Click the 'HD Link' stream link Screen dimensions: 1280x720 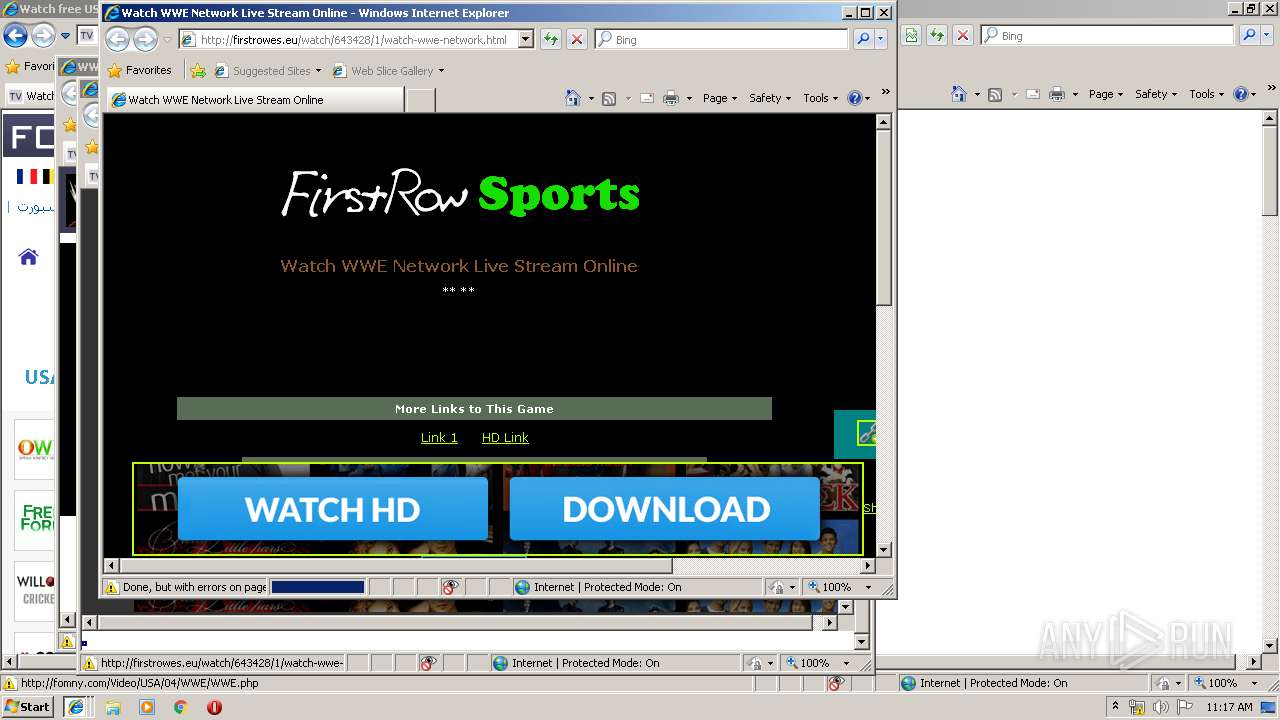[x=505, y=437]
